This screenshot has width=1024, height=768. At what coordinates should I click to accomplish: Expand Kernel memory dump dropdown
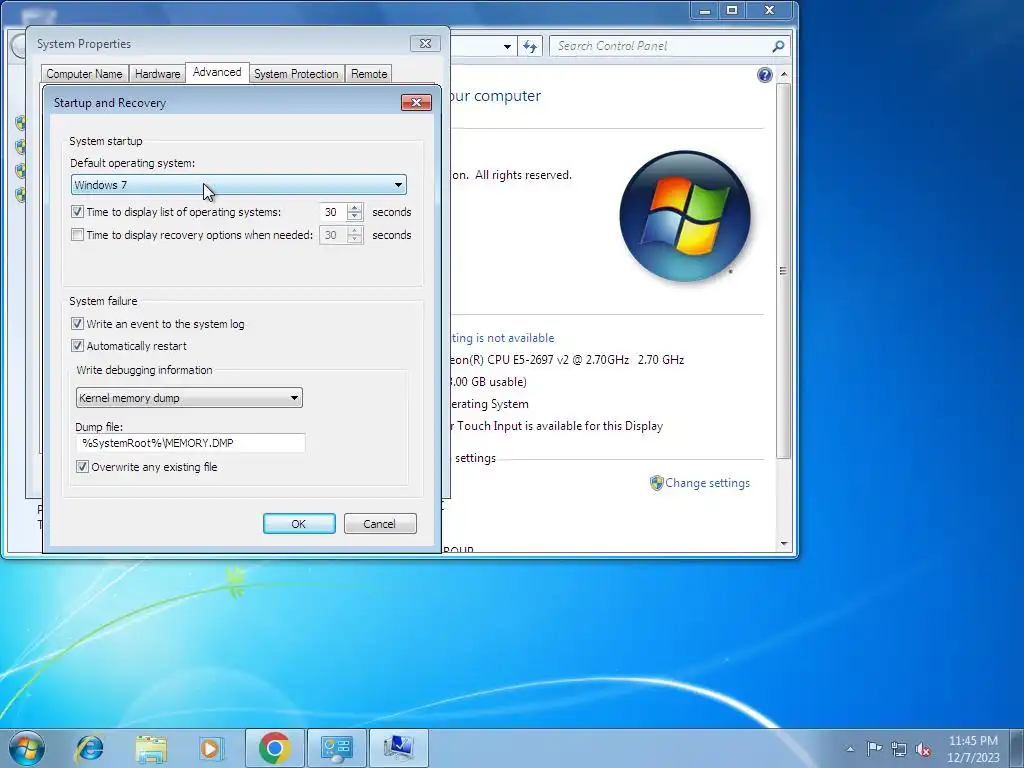coord(189,398)
